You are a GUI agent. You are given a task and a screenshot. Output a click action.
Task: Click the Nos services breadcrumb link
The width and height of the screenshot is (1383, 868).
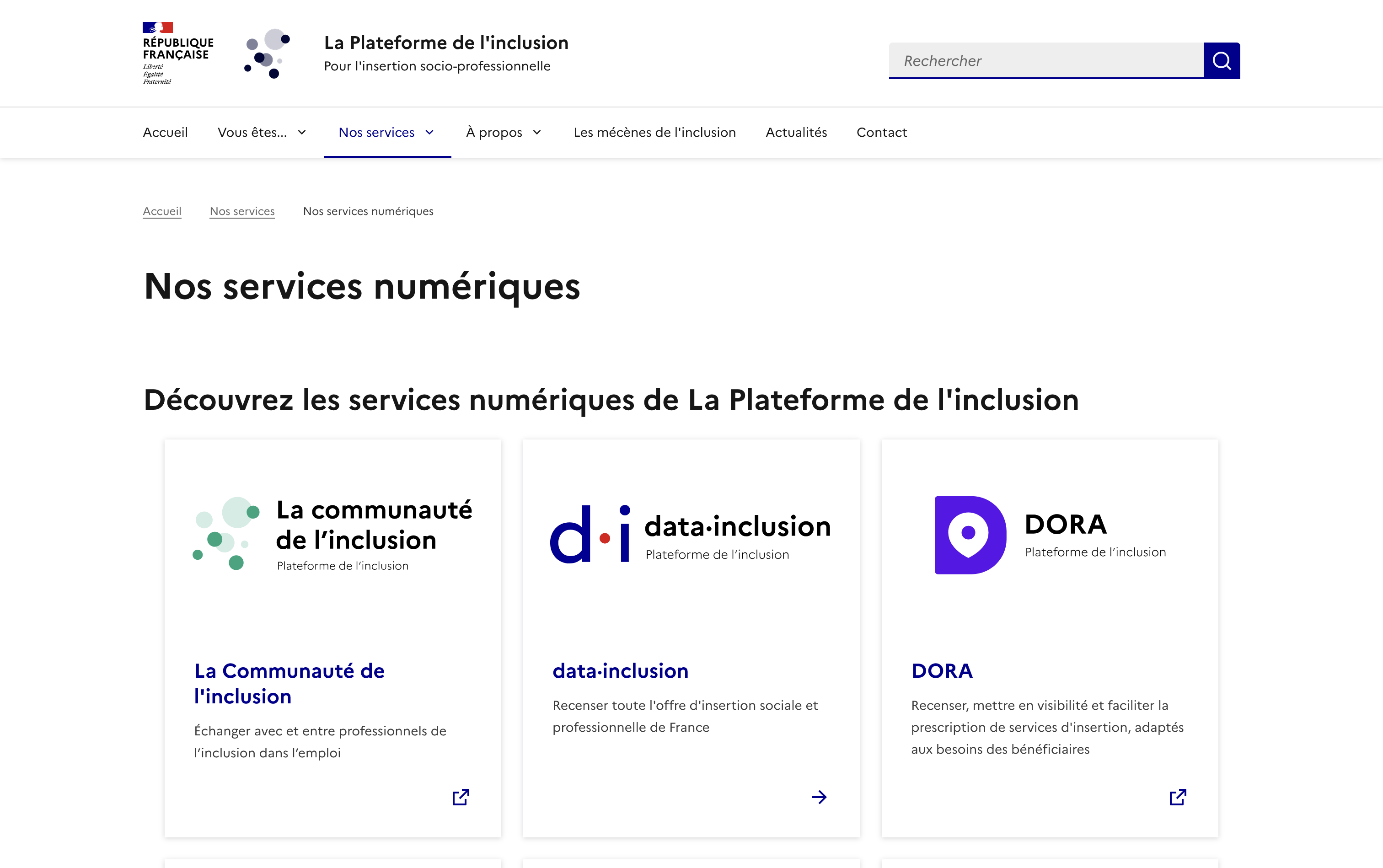coord(242,211)
